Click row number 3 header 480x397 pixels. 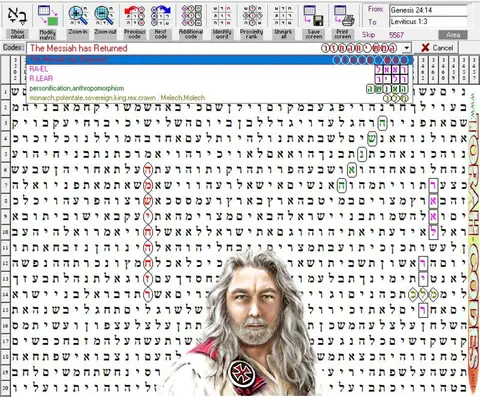click(x=6, y=123)
